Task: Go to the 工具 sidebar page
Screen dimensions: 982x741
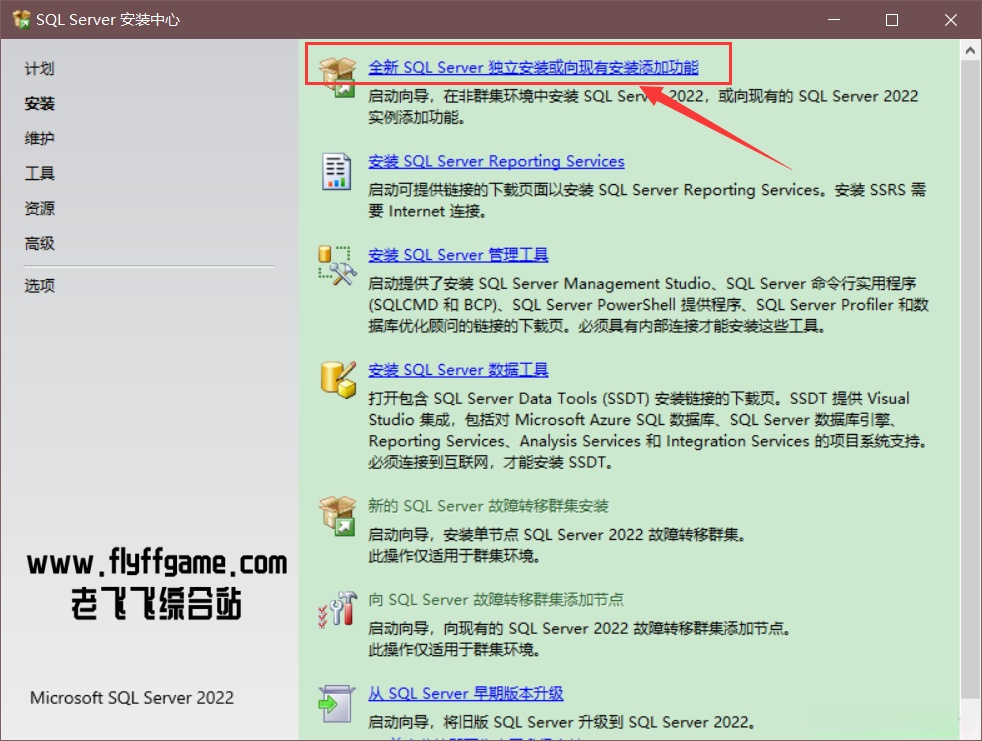Action: (39, 173)
